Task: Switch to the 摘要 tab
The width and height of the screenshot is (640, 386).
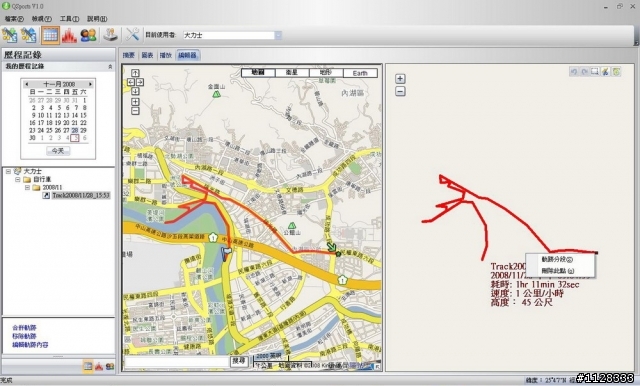Action: click(129, 55)
